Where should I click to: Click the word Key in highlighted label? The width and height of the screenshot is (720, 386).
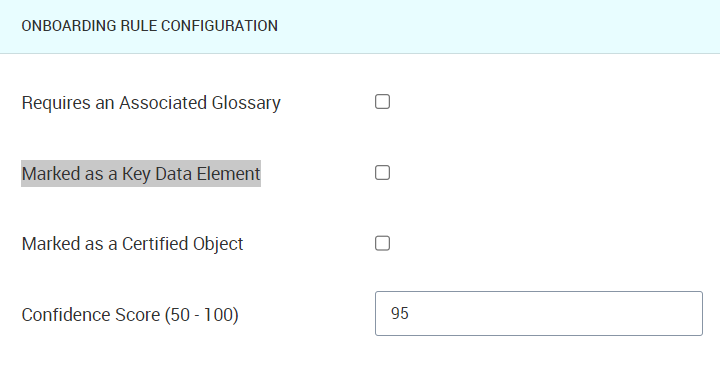point(136,173)
